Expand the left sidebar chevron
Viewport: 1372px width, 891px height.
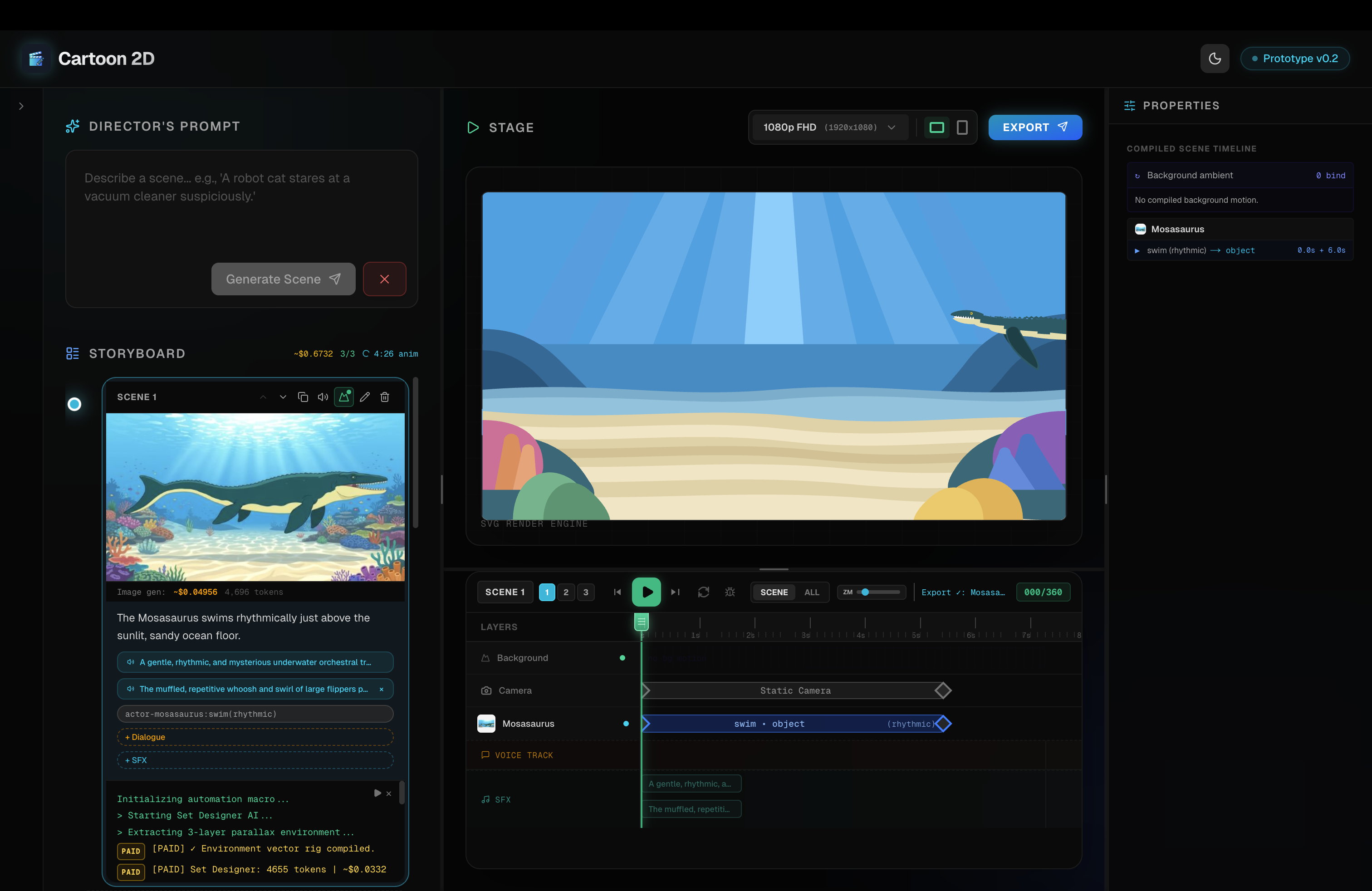point(21,106)
